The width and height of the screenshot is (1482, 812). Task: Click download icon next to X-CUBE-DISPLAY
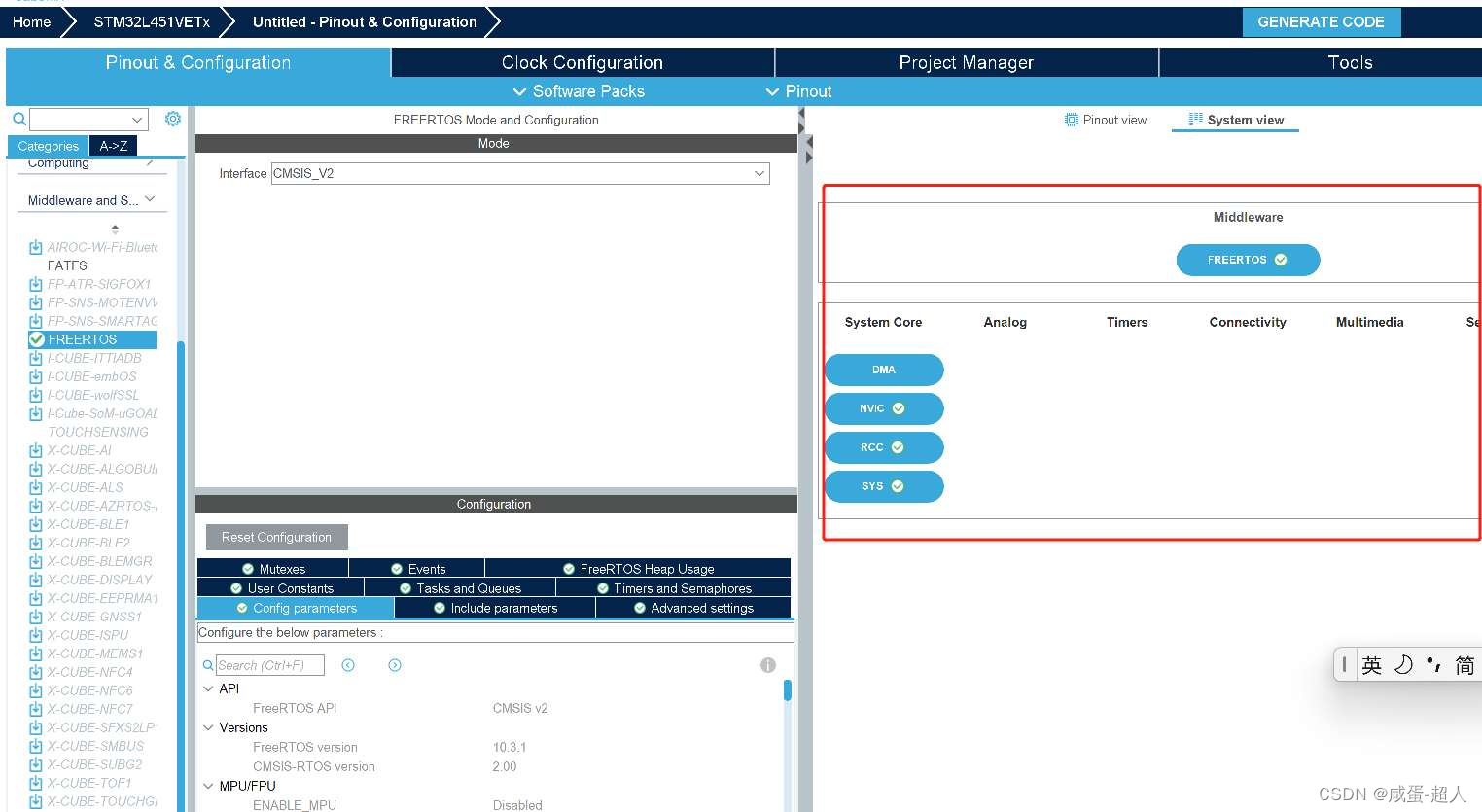[36, 580]
